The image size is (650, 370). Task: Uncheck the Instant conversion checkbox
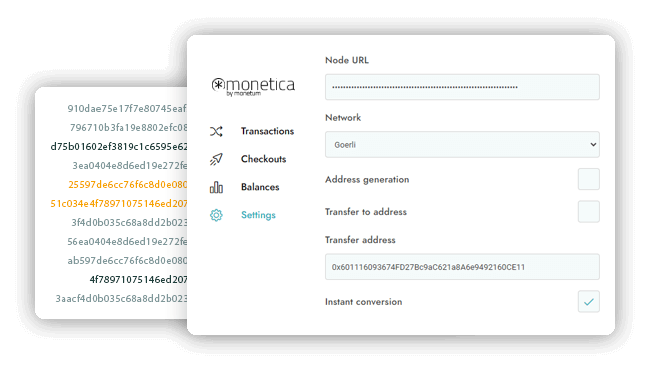[x=589, y=302]
